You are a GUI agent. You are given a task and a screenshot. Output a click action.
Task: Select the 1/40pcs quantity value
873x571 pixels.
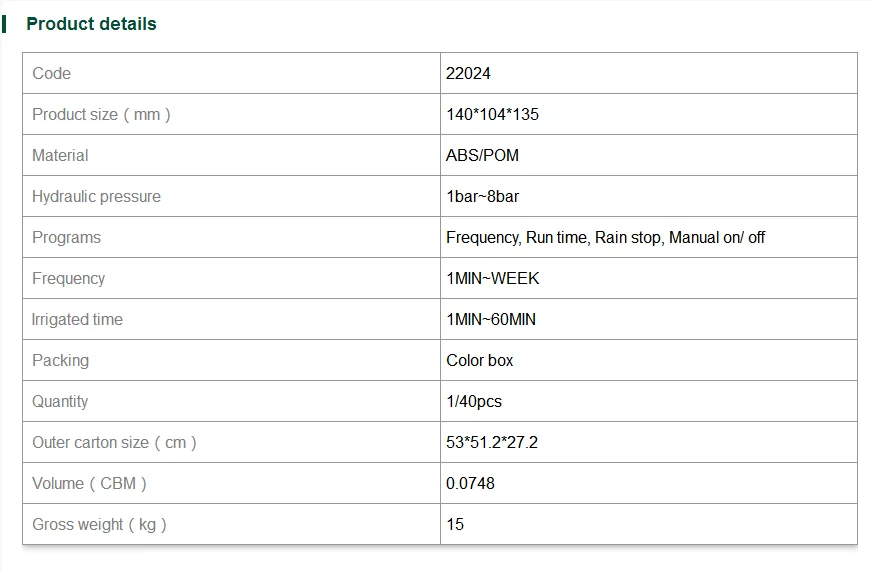pyautogui.click(x=474, y=401)
